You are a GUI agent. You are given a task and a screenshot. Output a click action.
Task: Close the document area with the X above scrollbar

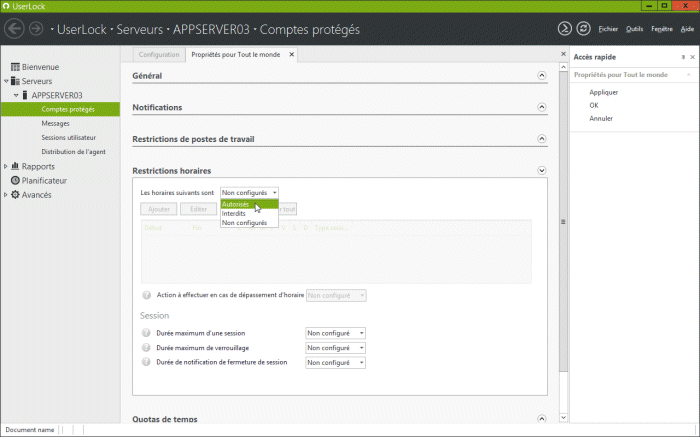(x=563, y=54)
